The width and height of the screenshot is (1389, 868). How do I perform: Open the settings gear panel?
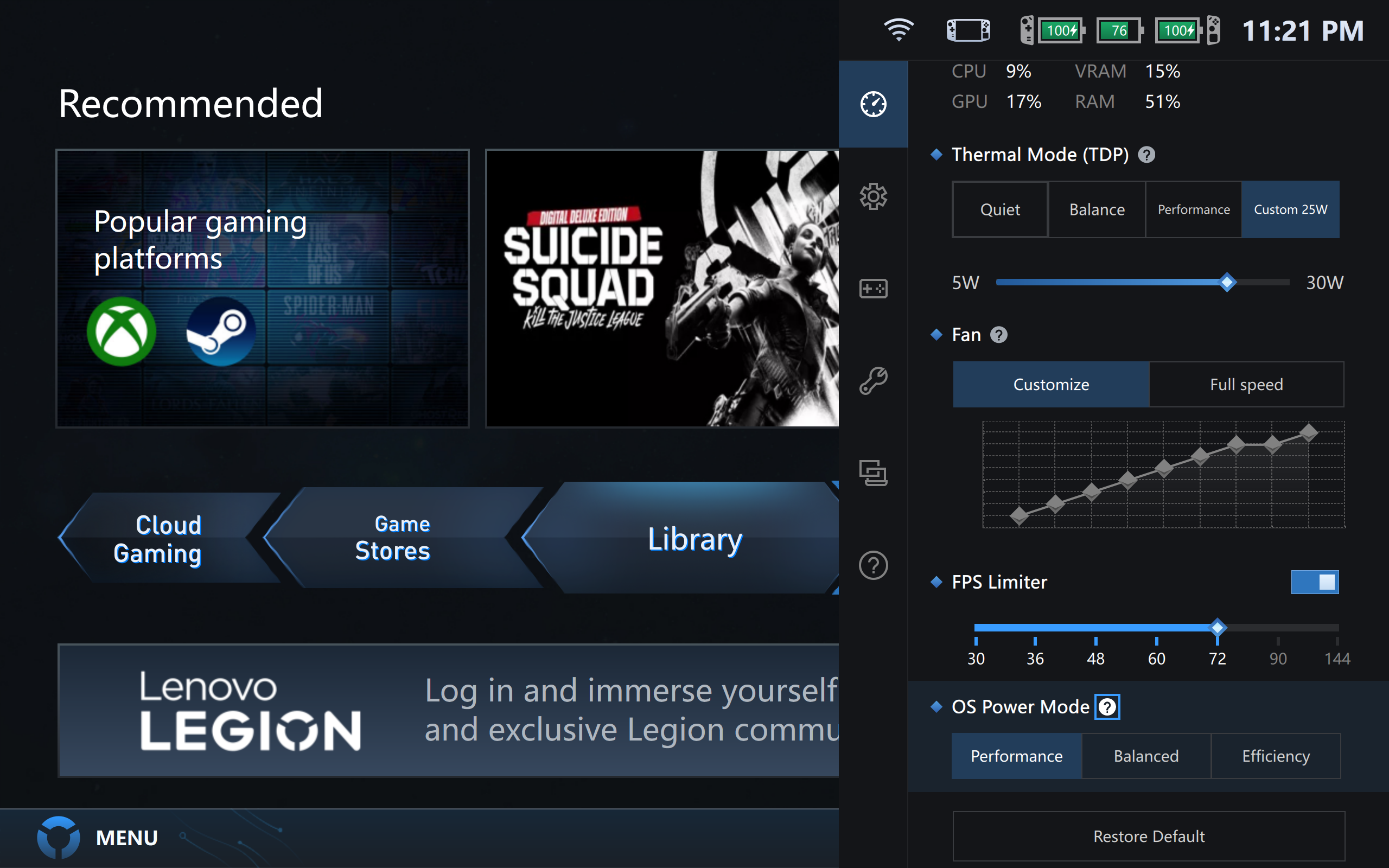[x=873, y=196]
